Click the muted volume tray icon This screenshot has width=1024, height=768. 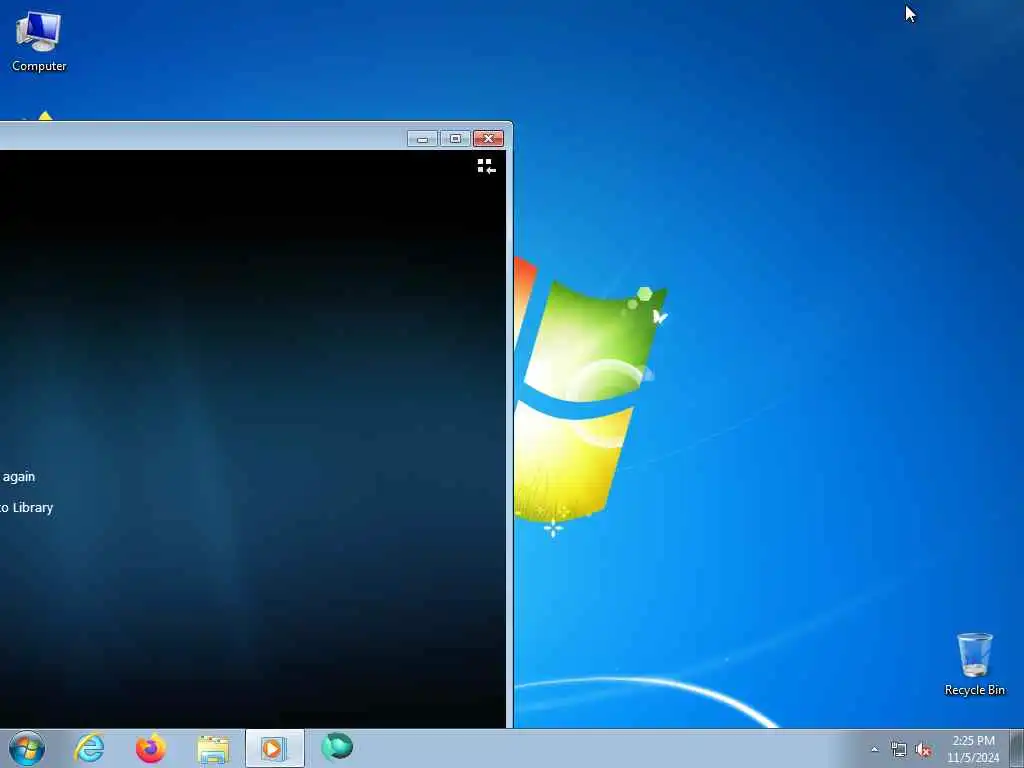pos(923,750)
